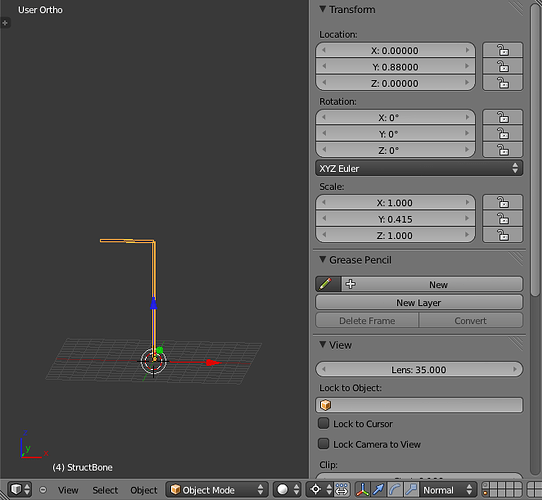Edit the Location X field
Image resolution: width=542 pixels, height=500 pixels.
(x=395, y=50)
